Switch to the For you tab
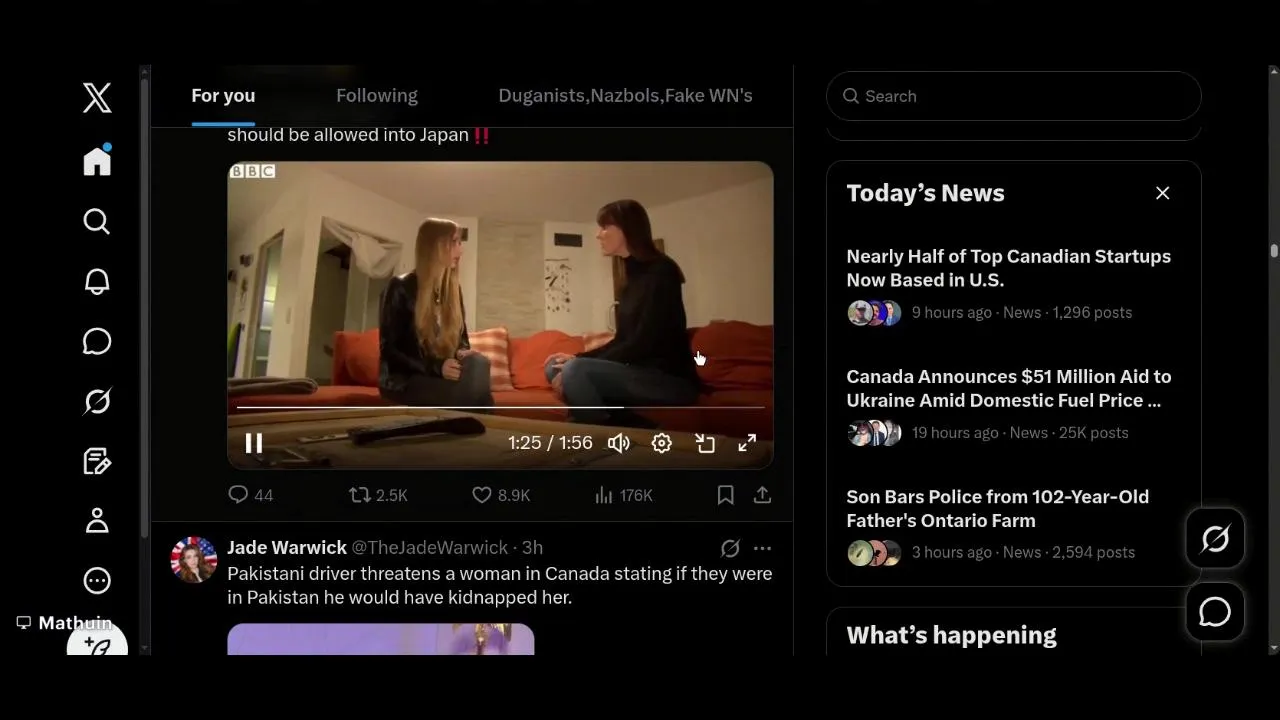 point(223,96)
